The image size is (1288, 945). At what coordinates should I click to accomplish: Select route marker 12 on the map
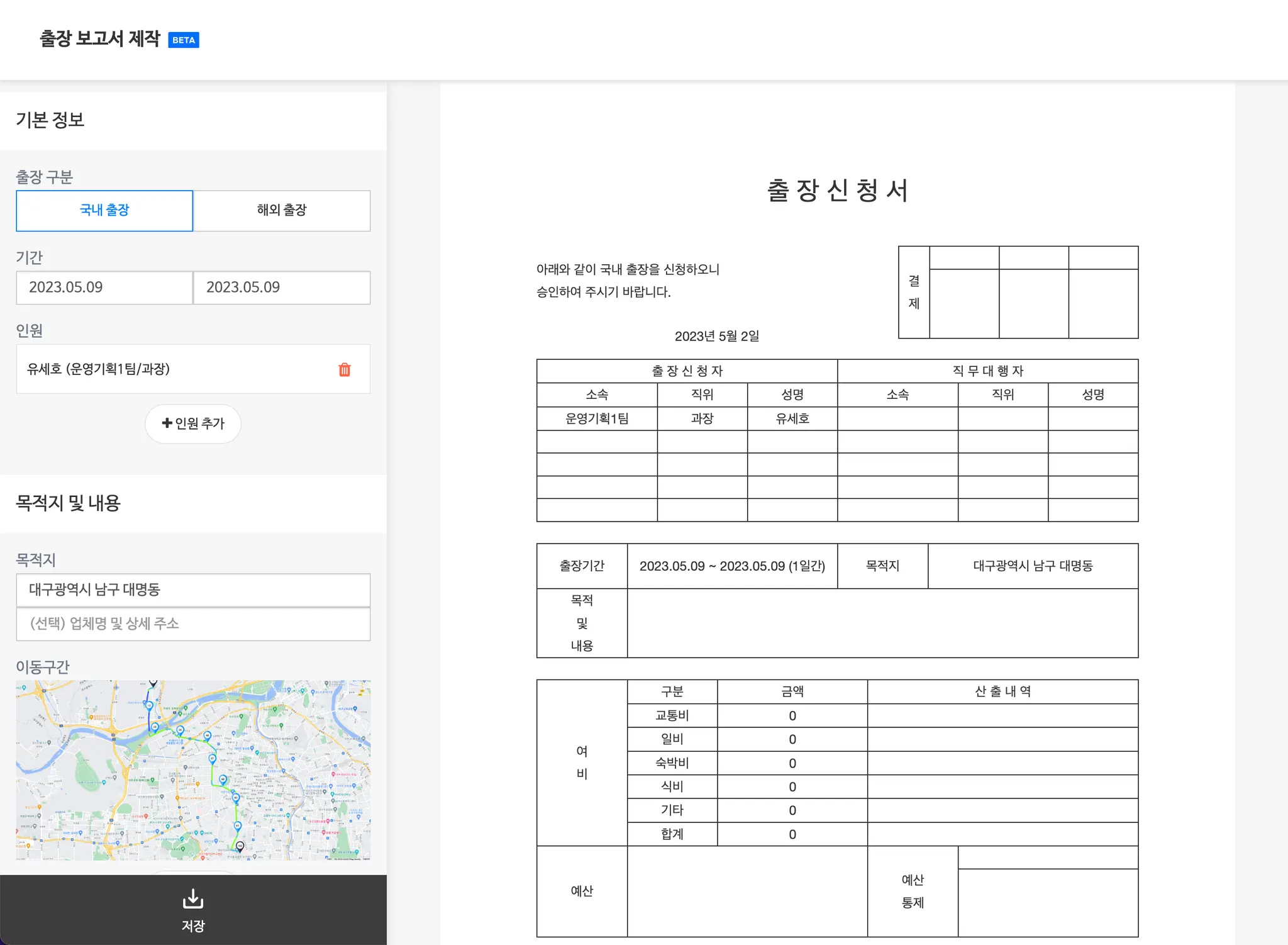(x=149, y=706)
